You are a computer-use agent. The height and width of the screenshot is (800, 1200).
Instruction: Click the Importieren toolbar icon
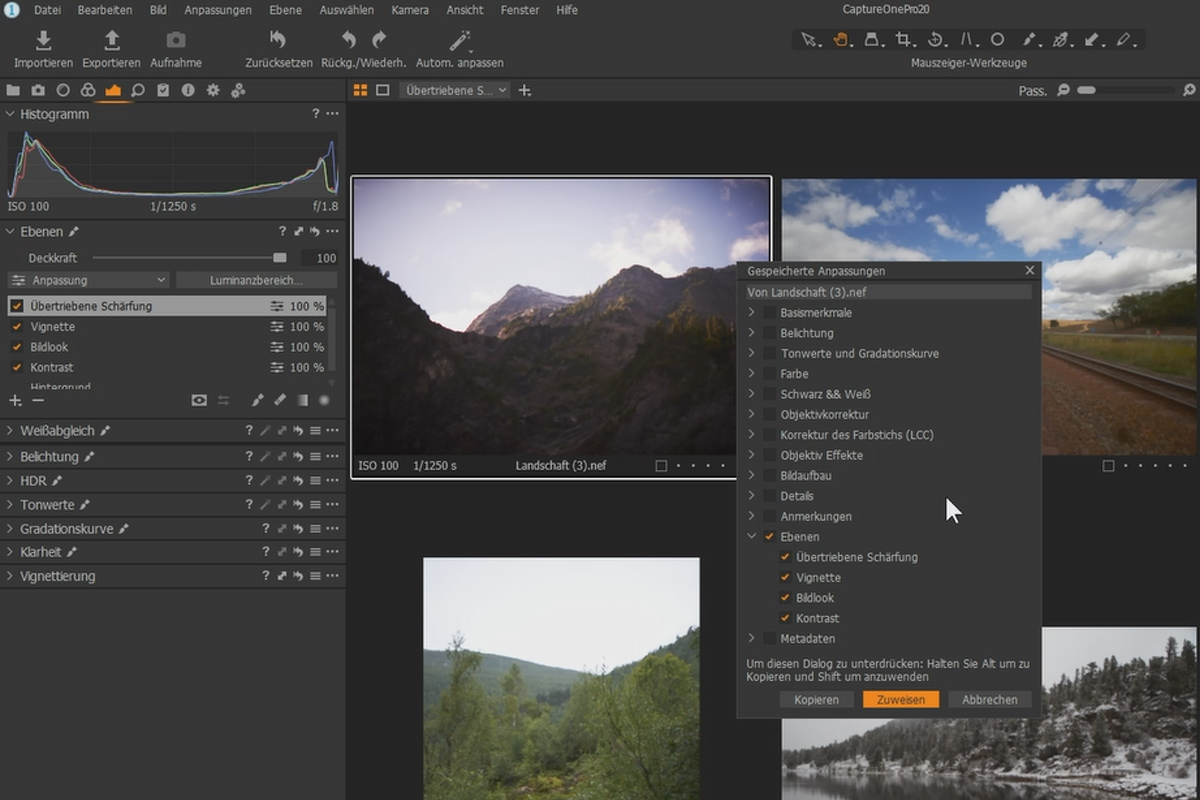[43, 40]
